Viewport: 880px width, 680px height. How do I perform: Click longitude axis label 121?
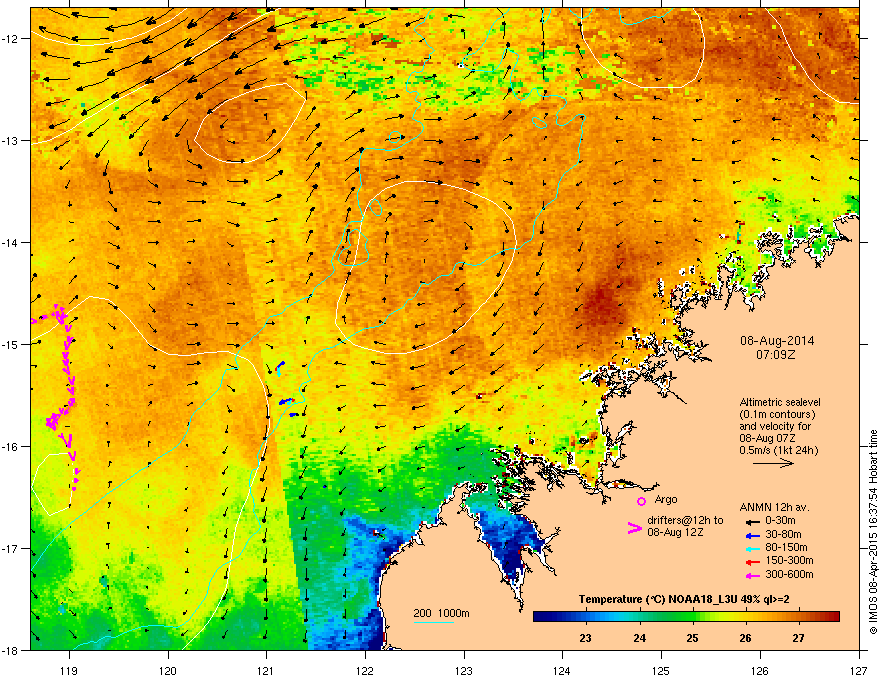pos(266,670)
